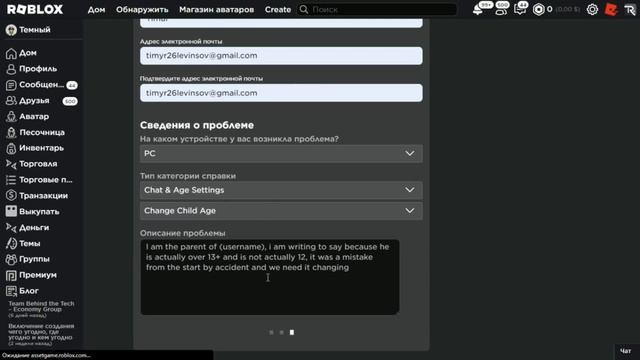Screen dimensions: 640x360
Task: Open the device dropdown showing PC
Action: [x=281, y=153]
